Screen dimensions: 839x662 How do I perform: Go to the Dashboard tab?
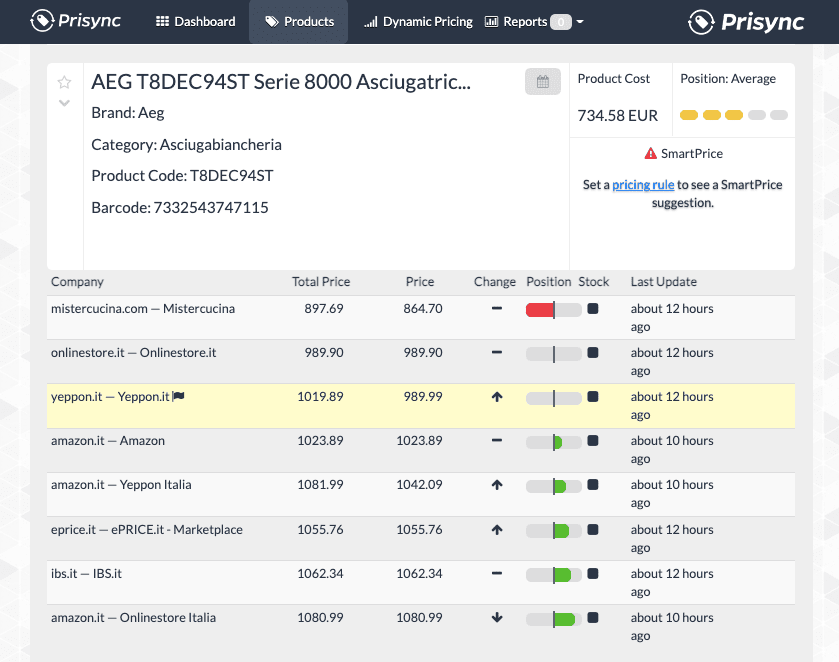196,21
